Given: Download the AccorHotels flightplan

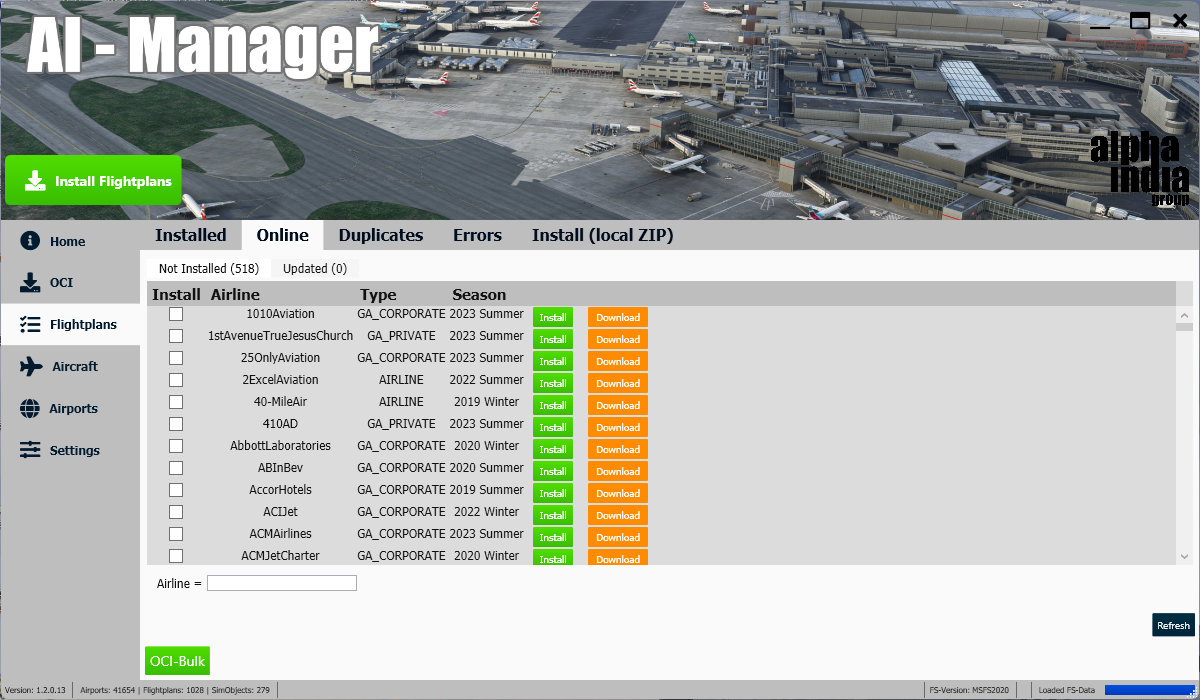Looking at the screenshot, I should [618, 493].
